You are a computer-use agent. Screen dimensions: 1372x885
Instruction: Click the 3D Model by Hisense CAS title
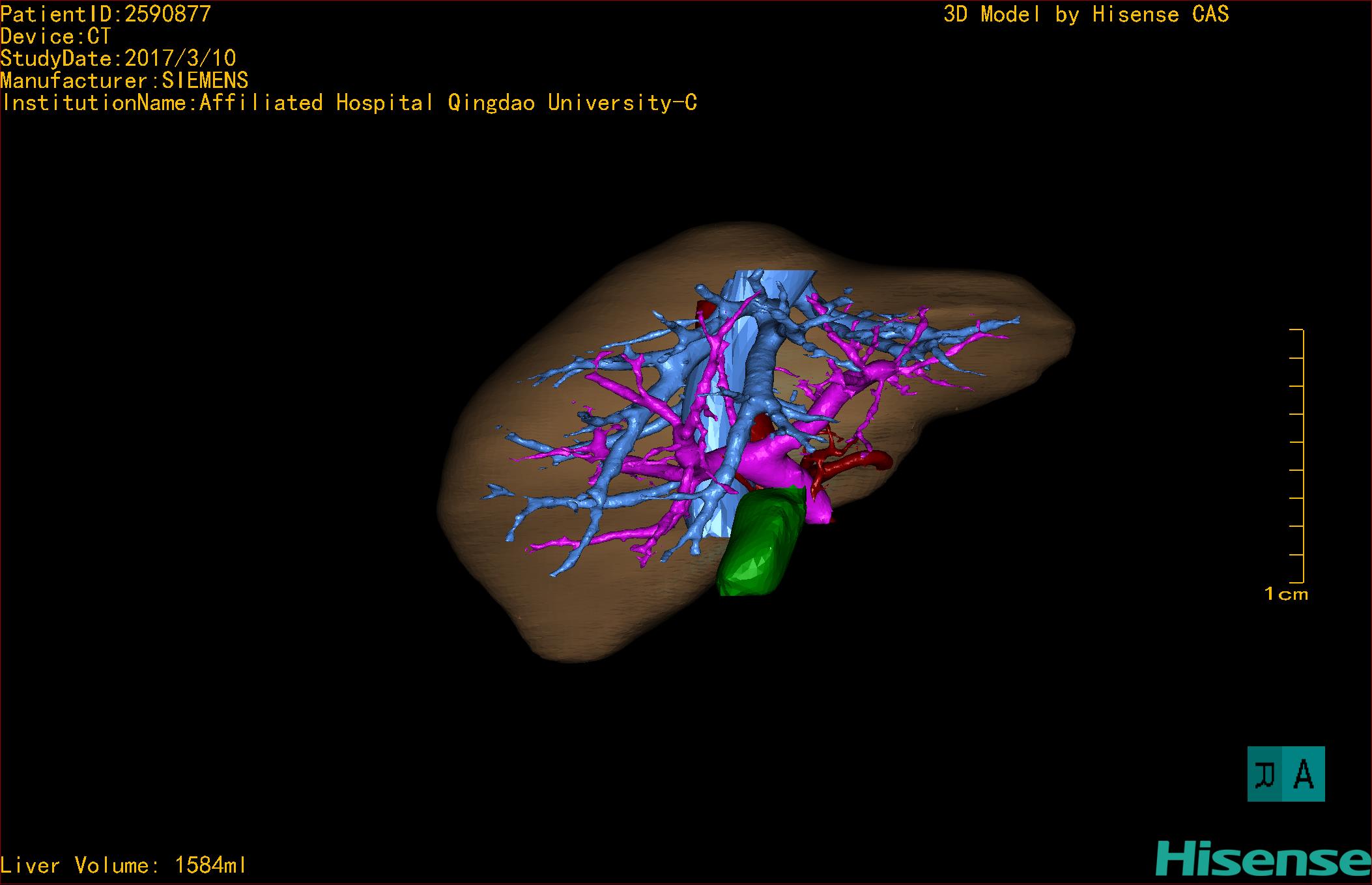(1085, 14)
